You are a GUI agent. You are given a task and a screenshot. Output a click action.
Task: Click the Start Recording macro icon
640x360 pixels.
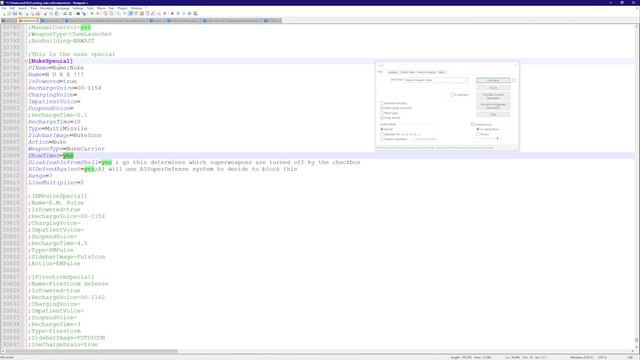[x=172, y=13]
